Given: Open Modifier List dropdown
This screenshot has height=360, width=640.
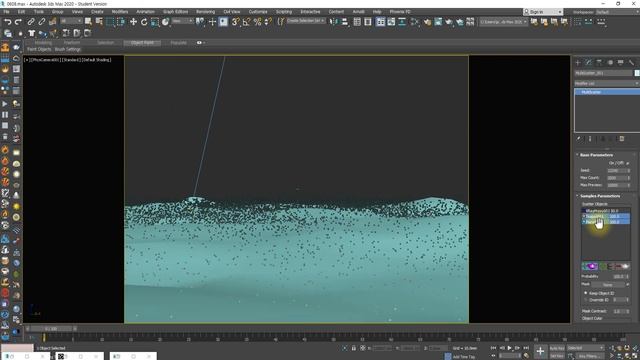Looking at the screenshot, I should coord(607,83).
